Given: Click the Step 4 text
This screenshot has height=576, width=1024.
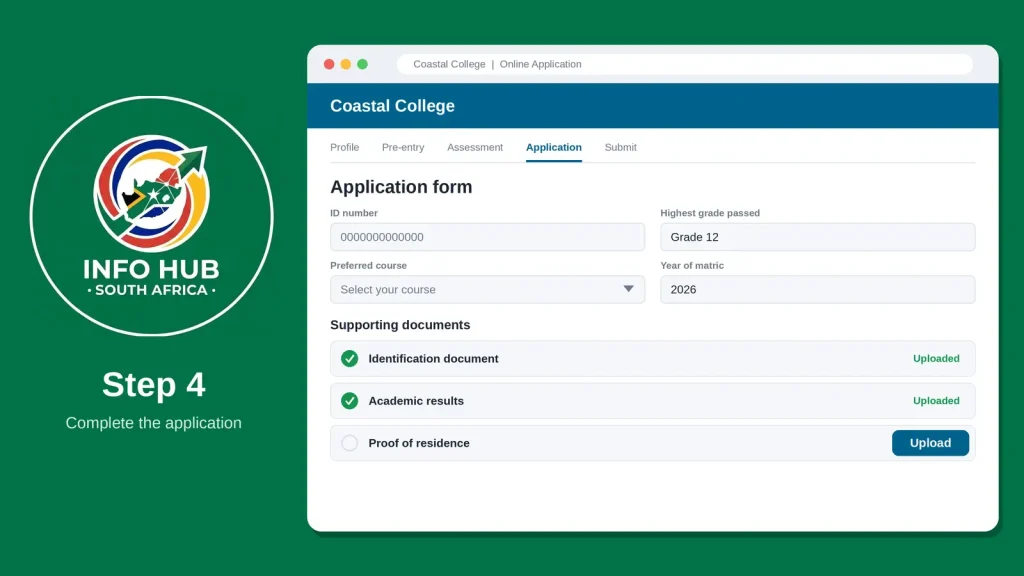Looking at the screenshot, I should pos(153,385).
